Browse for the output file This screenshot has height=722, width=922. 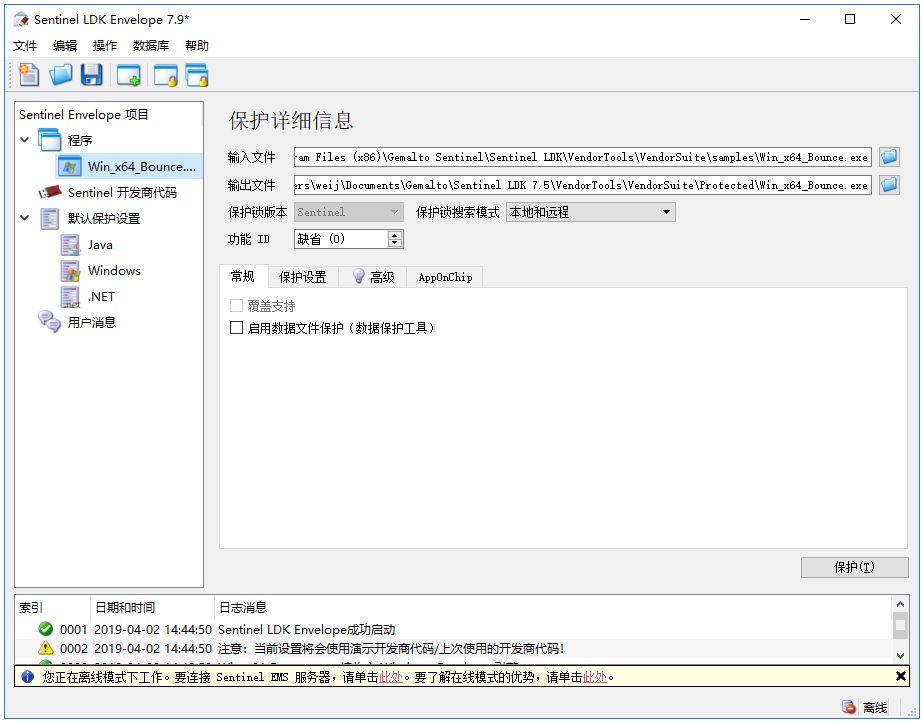point(888,185)
